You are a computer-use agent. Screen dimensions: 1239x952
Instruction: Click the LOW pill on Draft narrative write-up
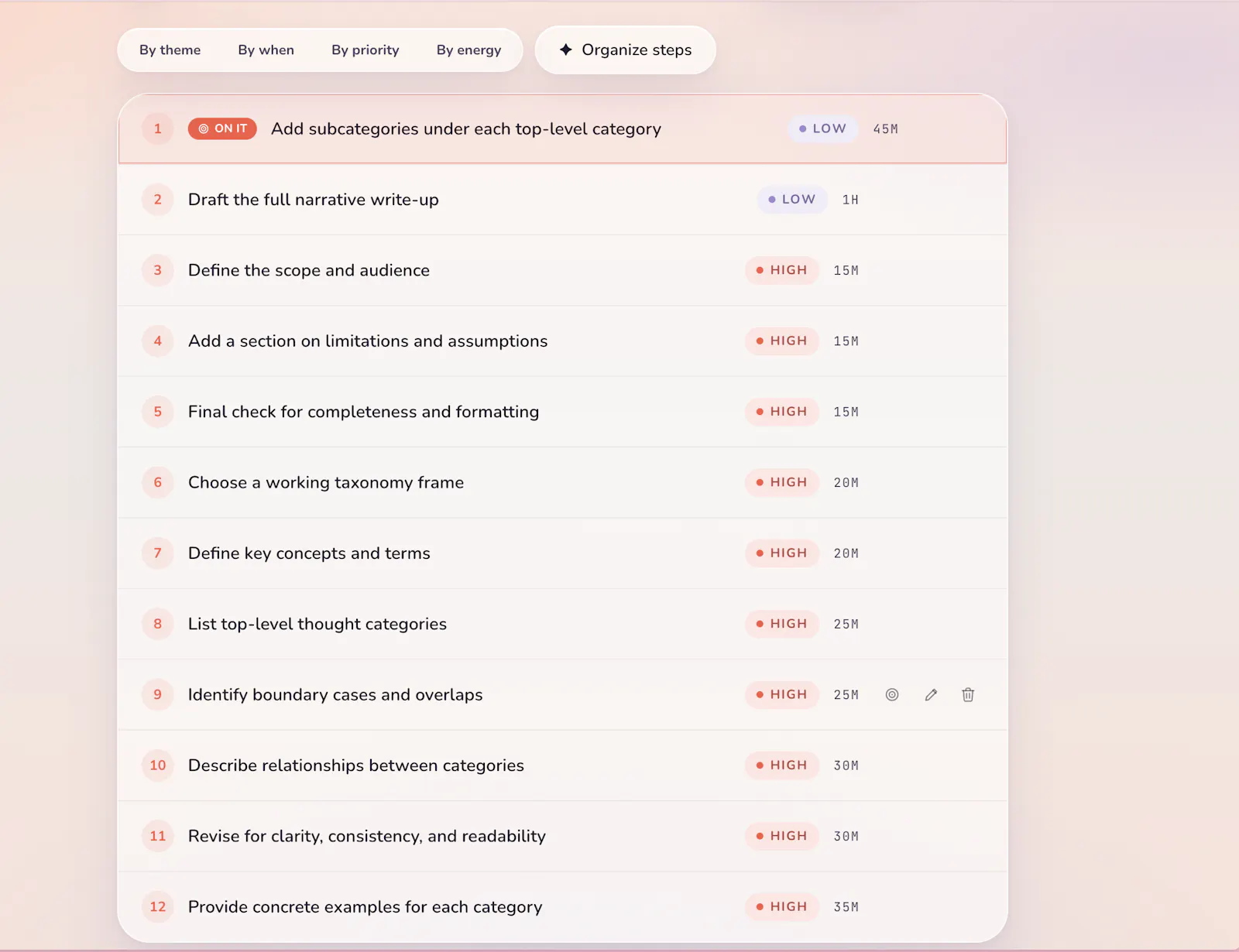pyautogui.click(x=792, y=200)
